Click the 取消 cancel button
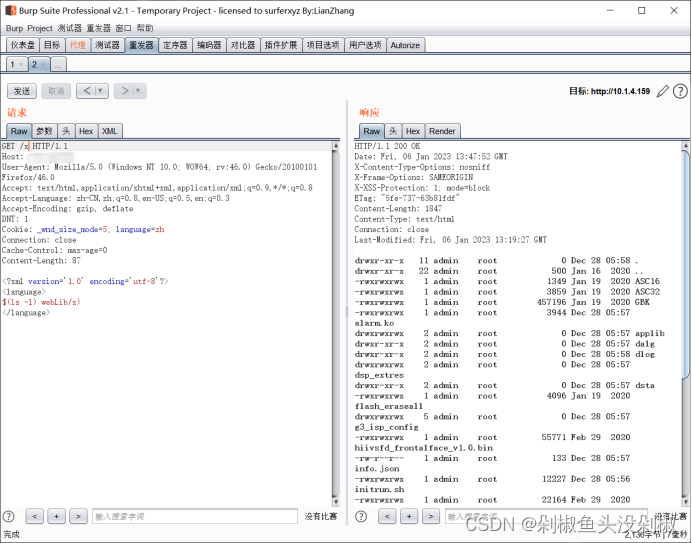 pyautogui.click(x=56, y=91)
